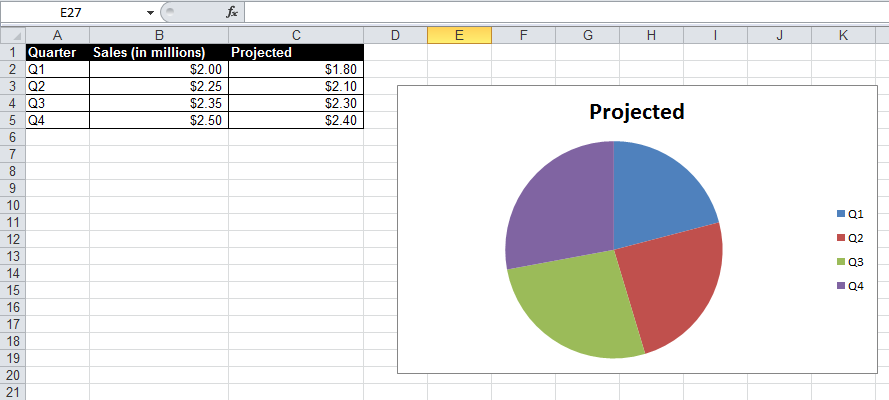
Task: Select column H header
Action: point(651,35)
